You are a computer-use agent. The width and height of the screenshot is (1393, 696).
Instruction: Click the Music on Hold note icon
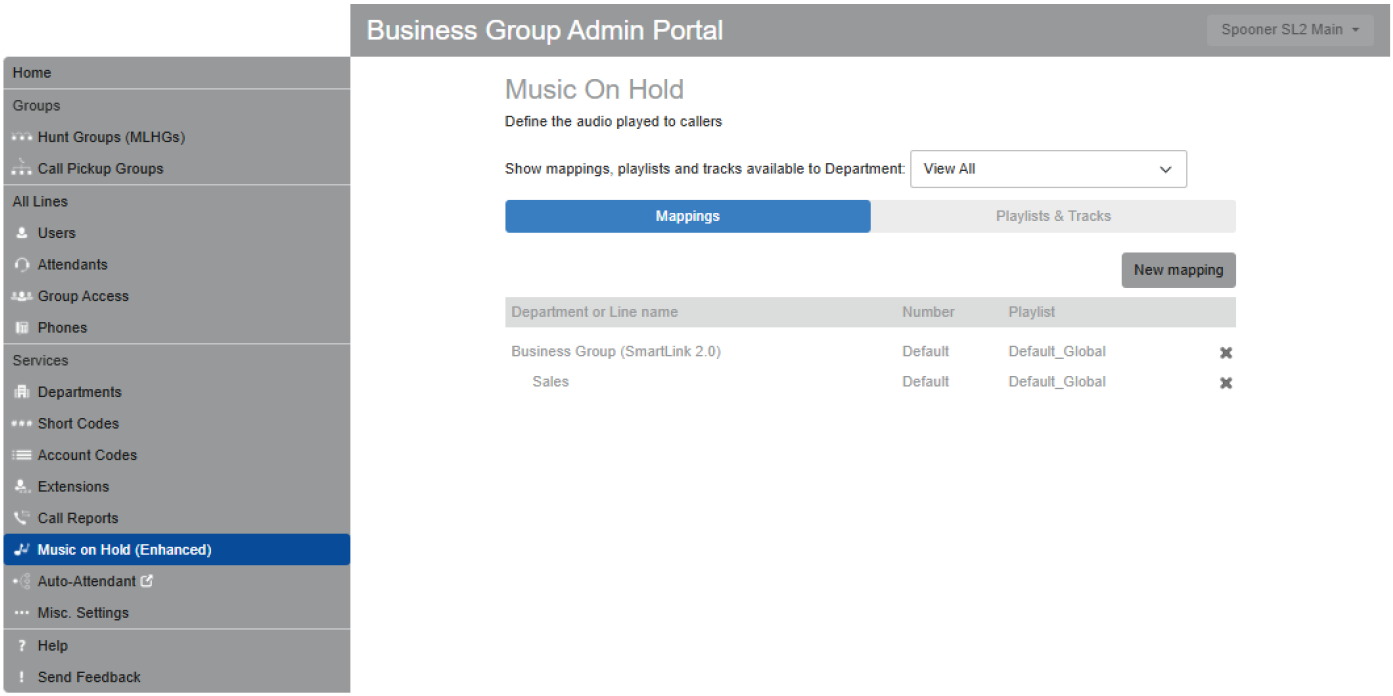click(x=19, y=549)
